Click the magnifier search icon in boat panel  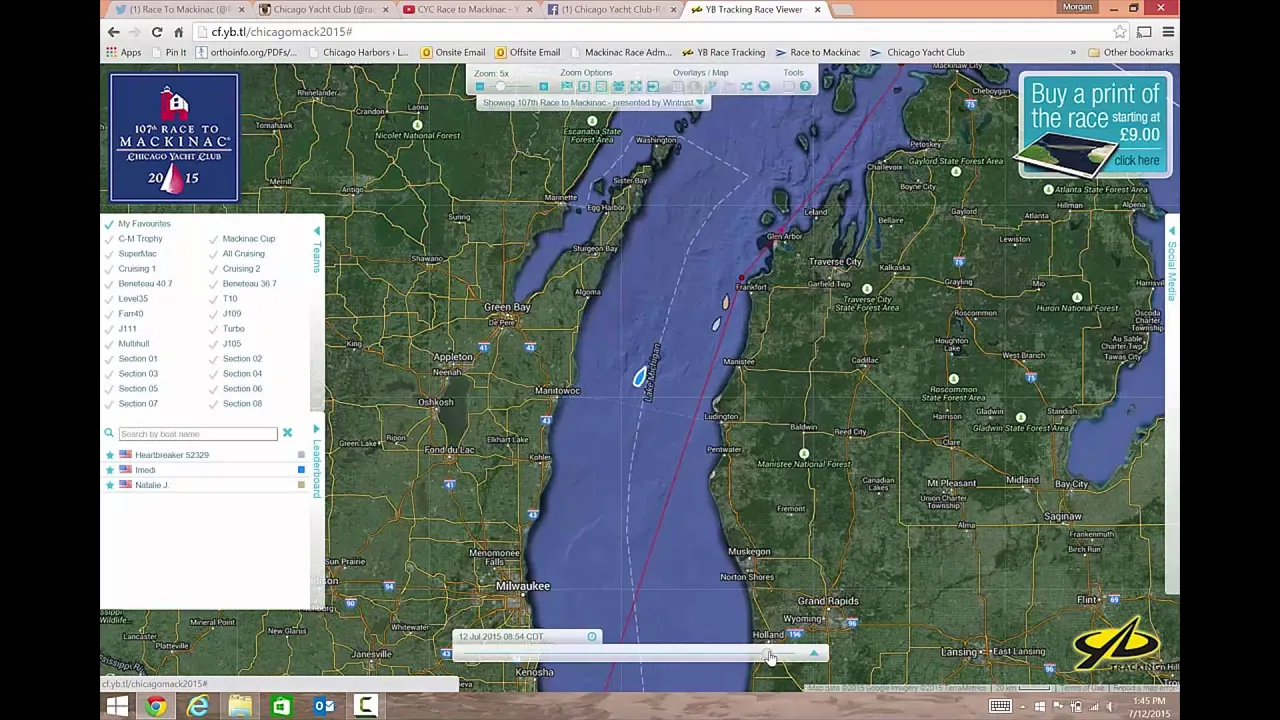pyautogui.click(x=109, y=433)
